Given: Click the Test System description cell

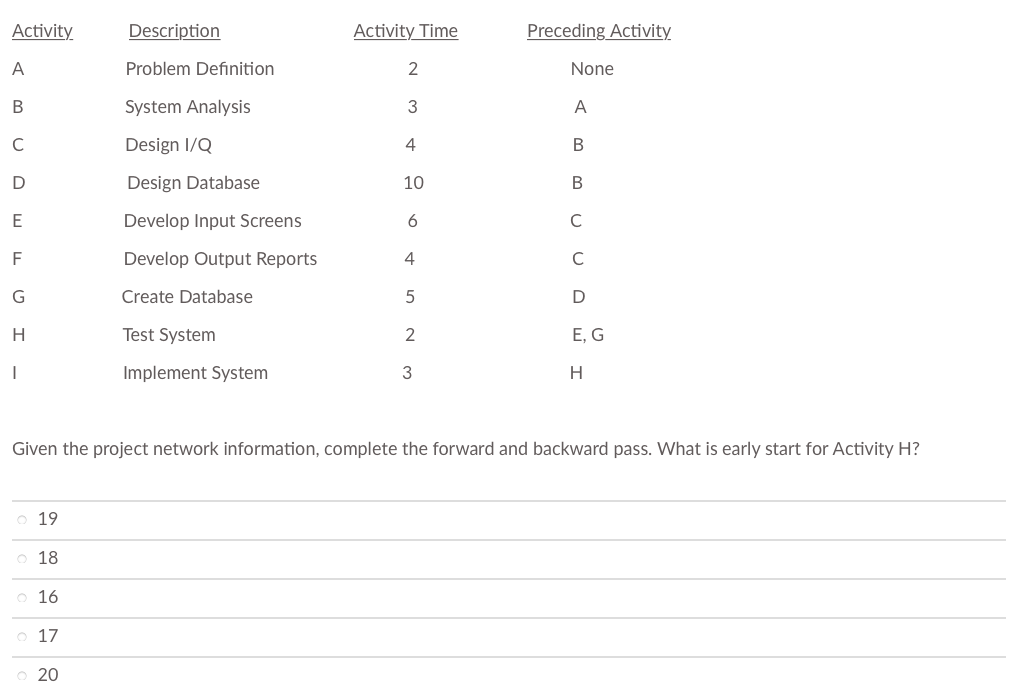Looking at the screenshot, I should 168,335.
